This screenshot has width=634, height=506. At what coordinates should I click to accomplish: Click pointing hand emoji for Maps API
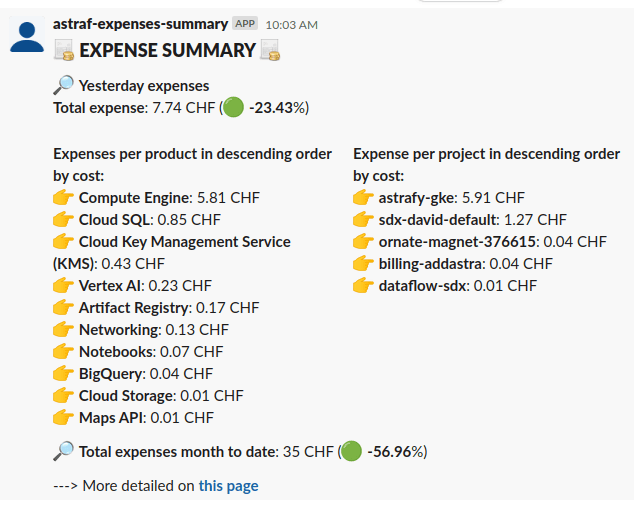(x=63, y=417)
